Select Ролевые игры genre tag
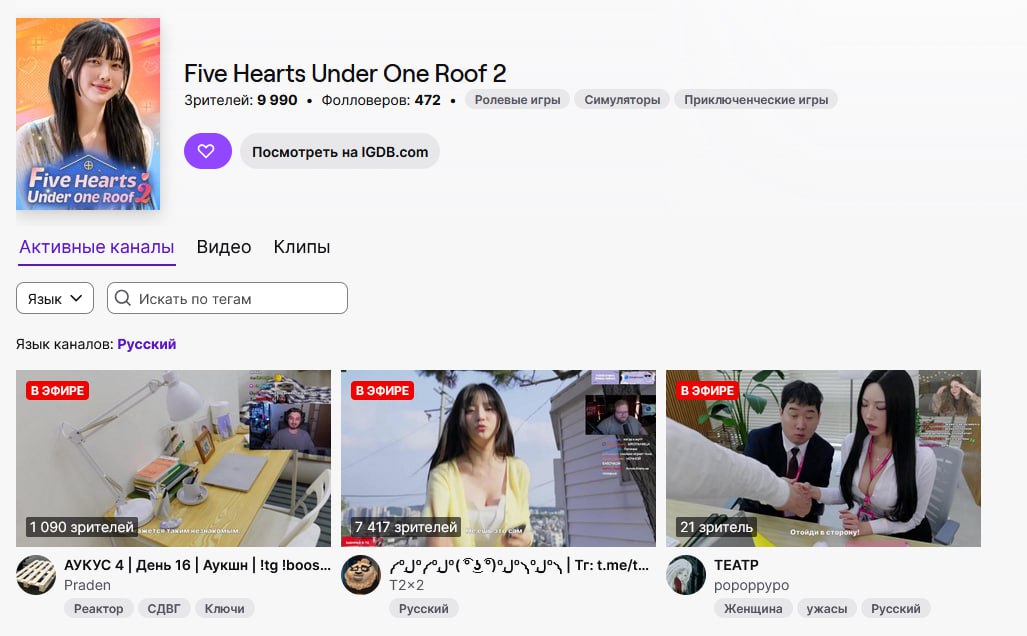 click(517, 100)
